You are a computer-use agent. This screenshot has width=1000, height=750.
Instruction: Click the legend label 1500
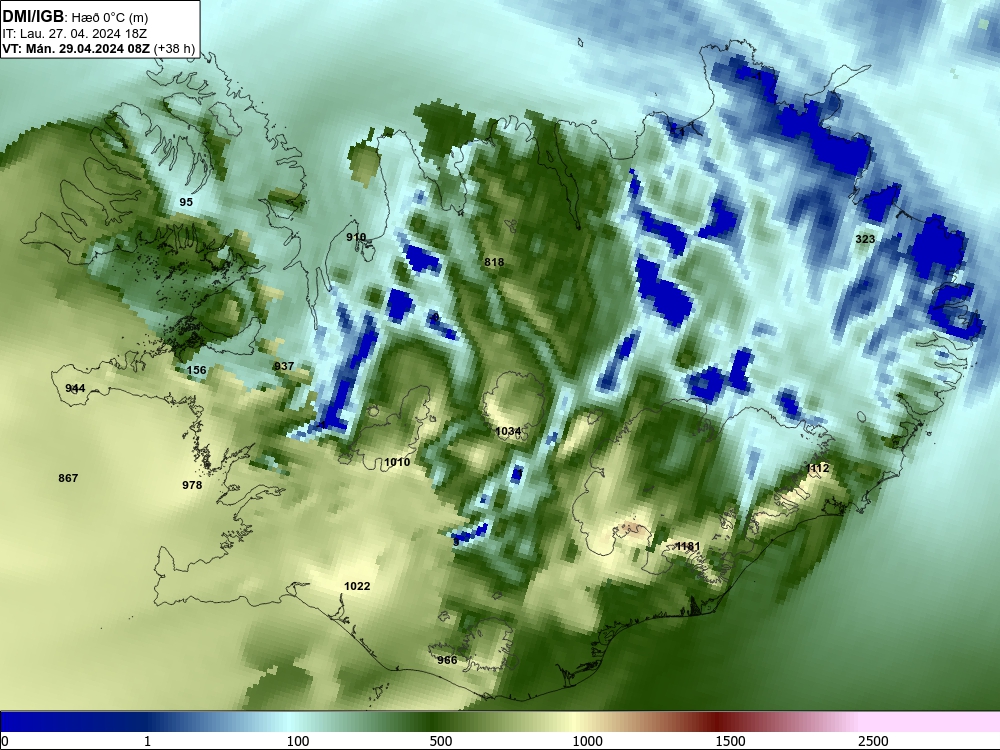730,741
